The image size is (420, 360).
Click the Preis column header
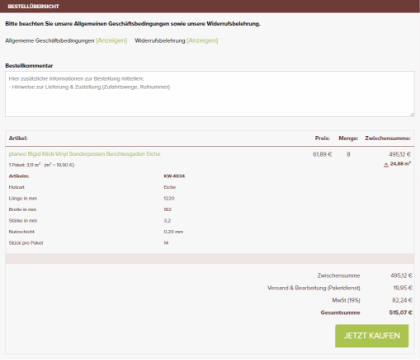(322, 138)
